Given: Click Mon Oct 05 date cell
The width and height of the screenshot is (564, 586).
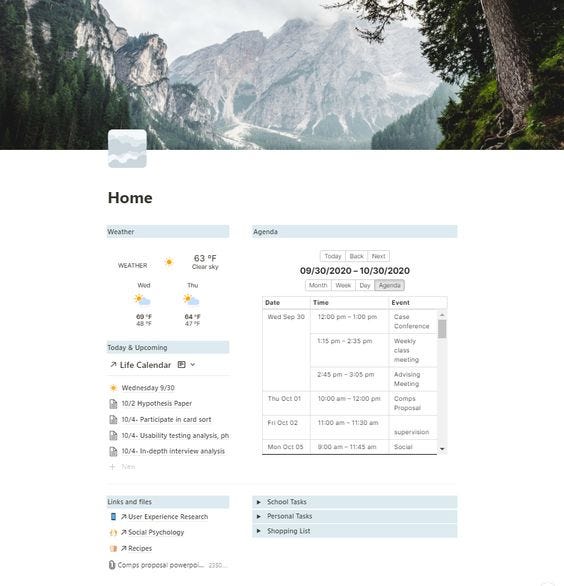Looking at the screenshot, I should pos(285,447).
